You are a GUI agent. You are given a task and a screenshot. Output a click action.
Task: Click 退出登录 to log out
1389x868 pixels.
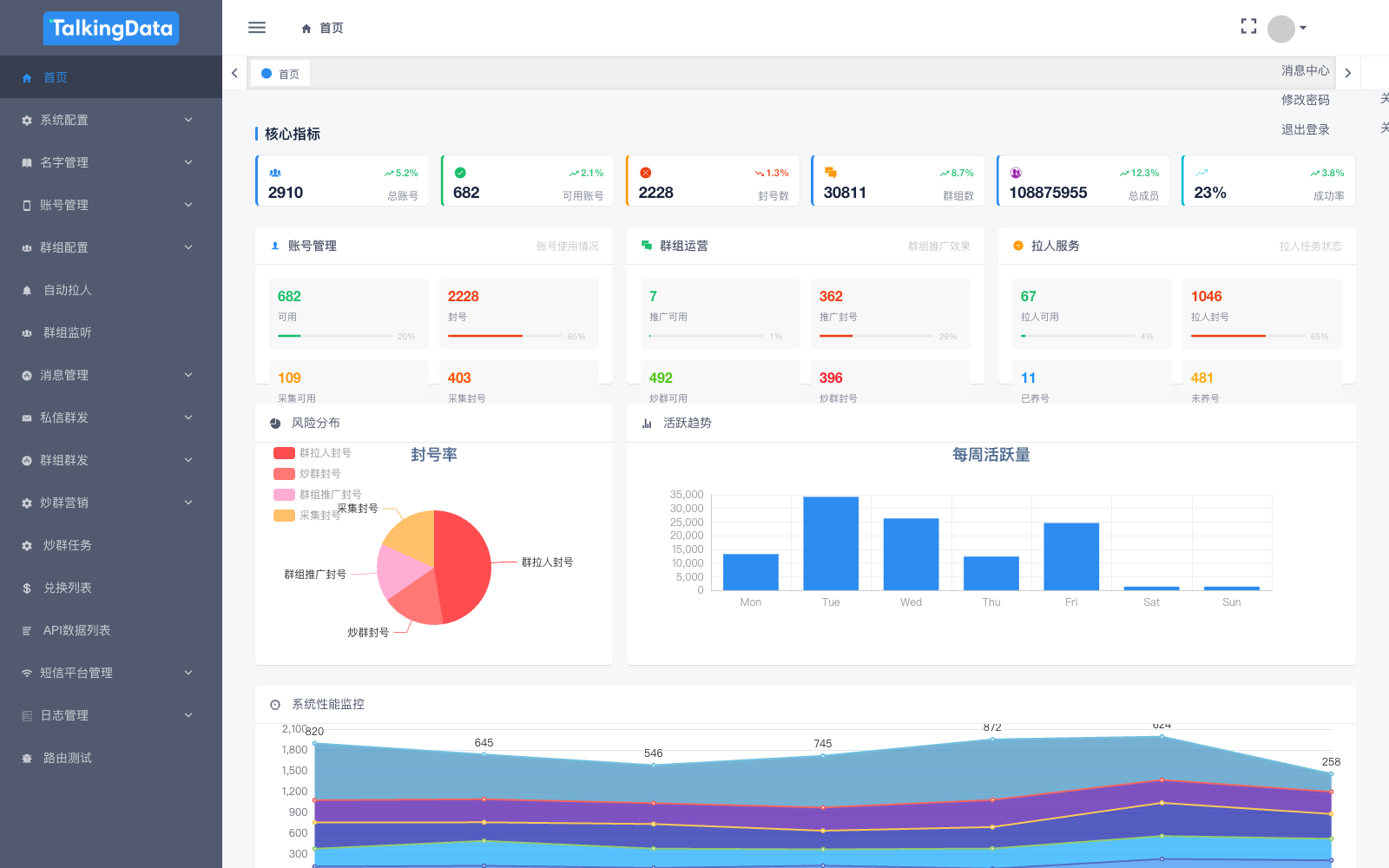coord(1305,129)
